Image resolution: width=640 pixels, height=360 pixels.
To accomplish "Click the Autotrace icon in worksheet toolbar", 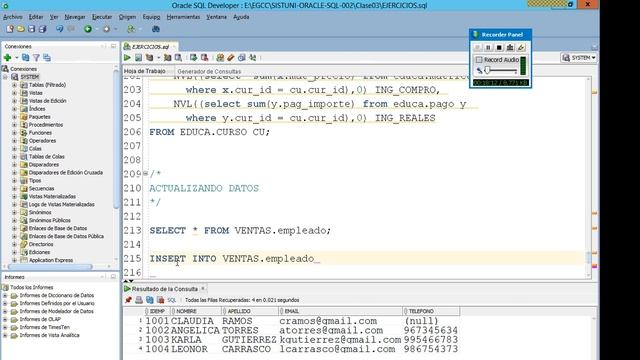I will click(167, 58).
